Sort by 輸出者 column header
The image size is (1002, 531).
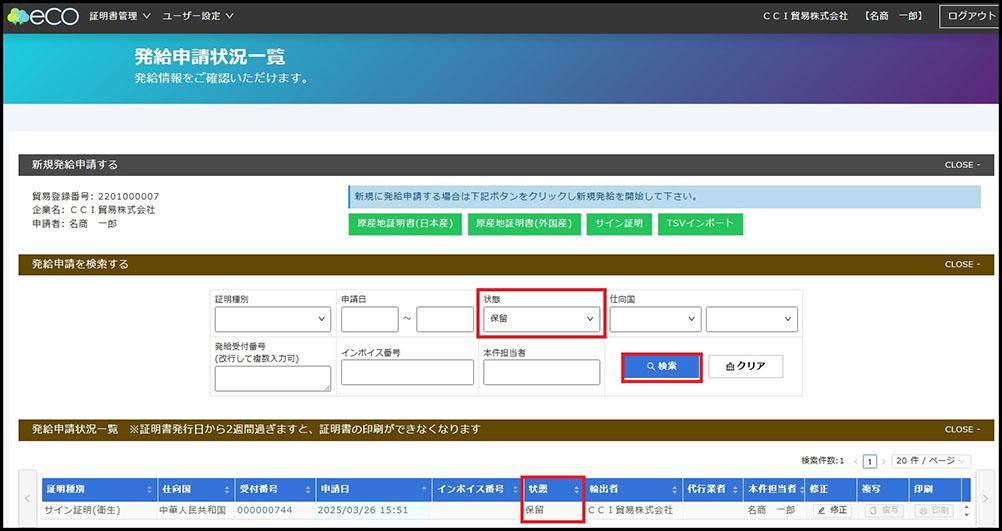click(633, 489)
